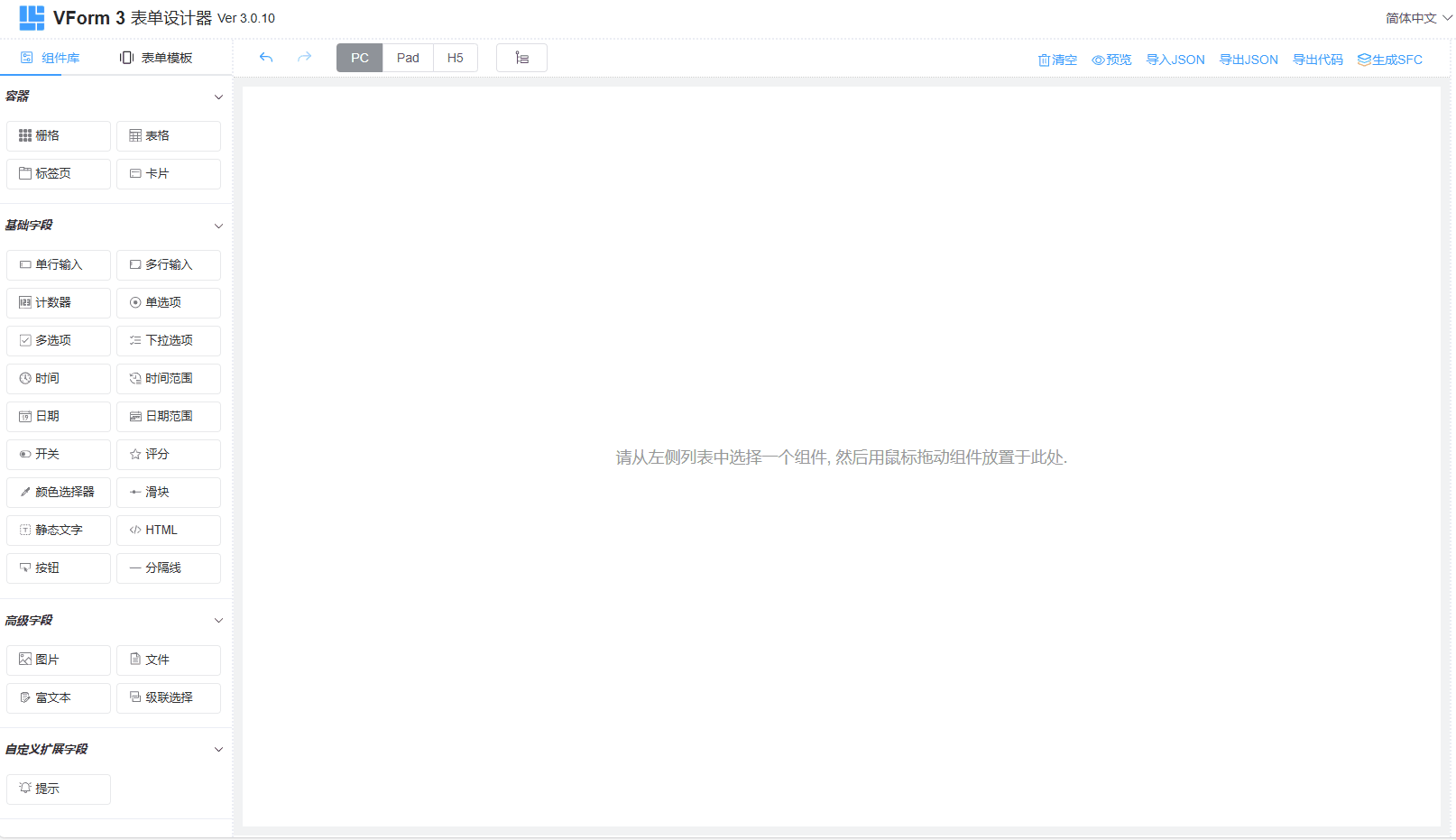The width and height of the screenshot is (1456, 840).
Task: Click the redo arrow icon
Action: point(304,57)
